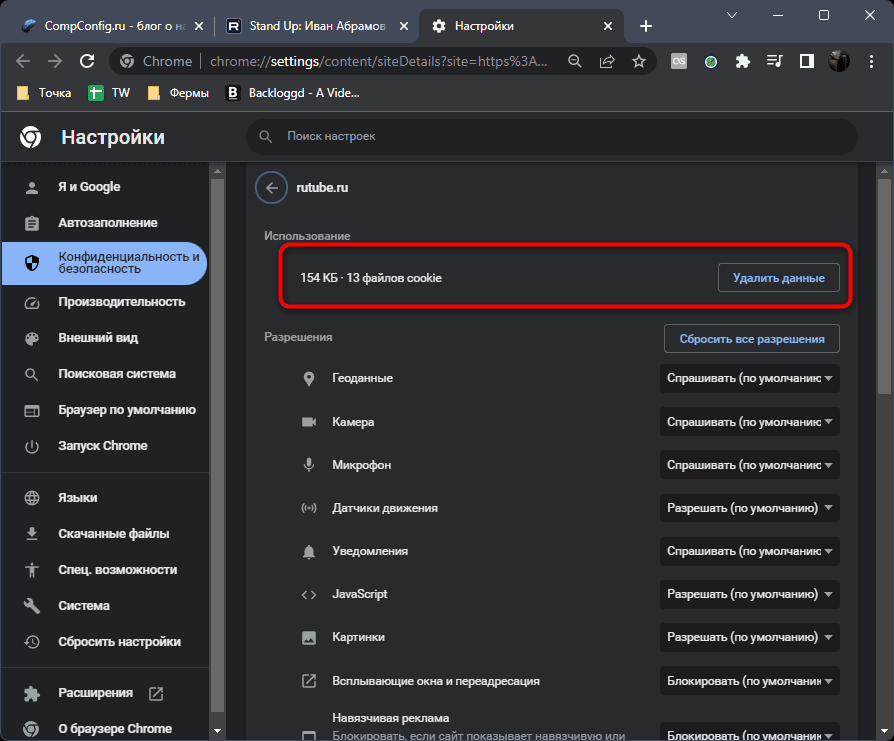894x741 pixels.
Task: Open Картинки permission dropdown
Action: click(x=749, y=637)
